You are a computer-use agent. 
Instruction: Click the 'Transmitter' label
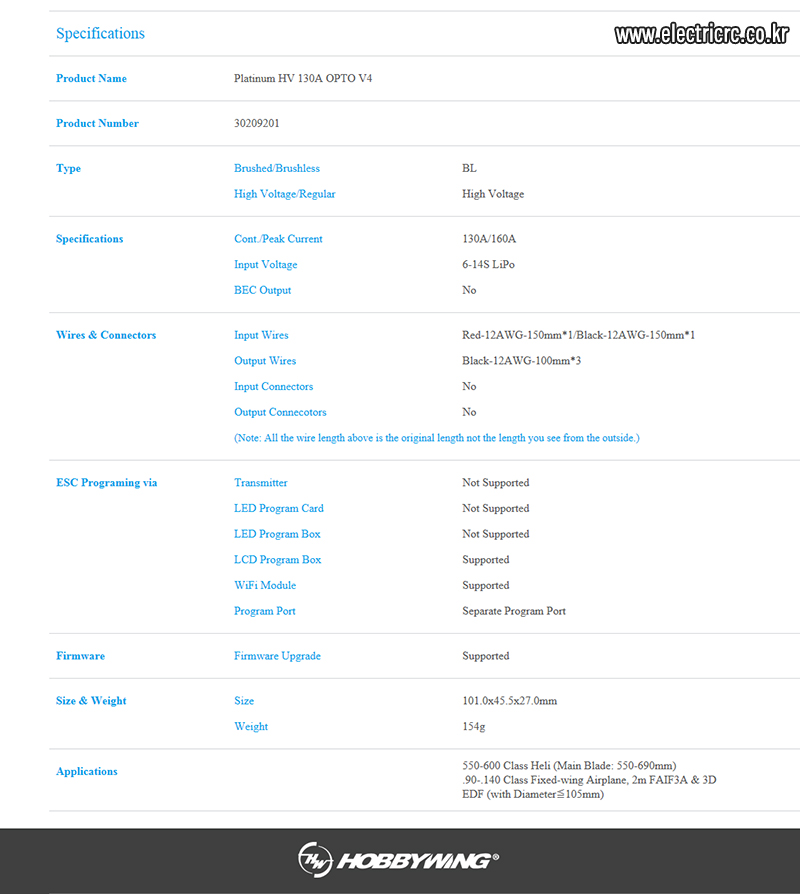click(261, 483)
